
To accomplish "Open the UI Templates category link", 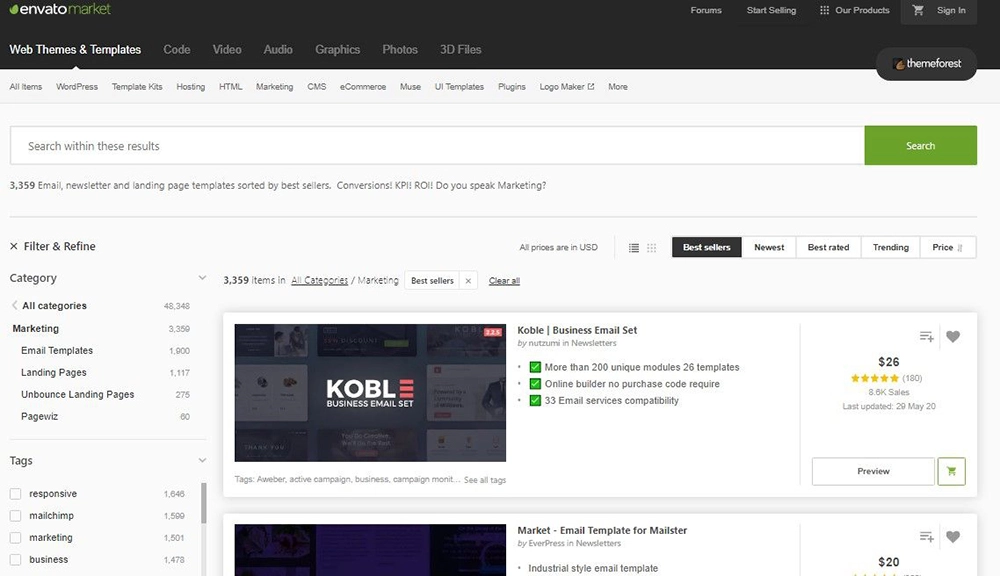I will click(459, 87).
